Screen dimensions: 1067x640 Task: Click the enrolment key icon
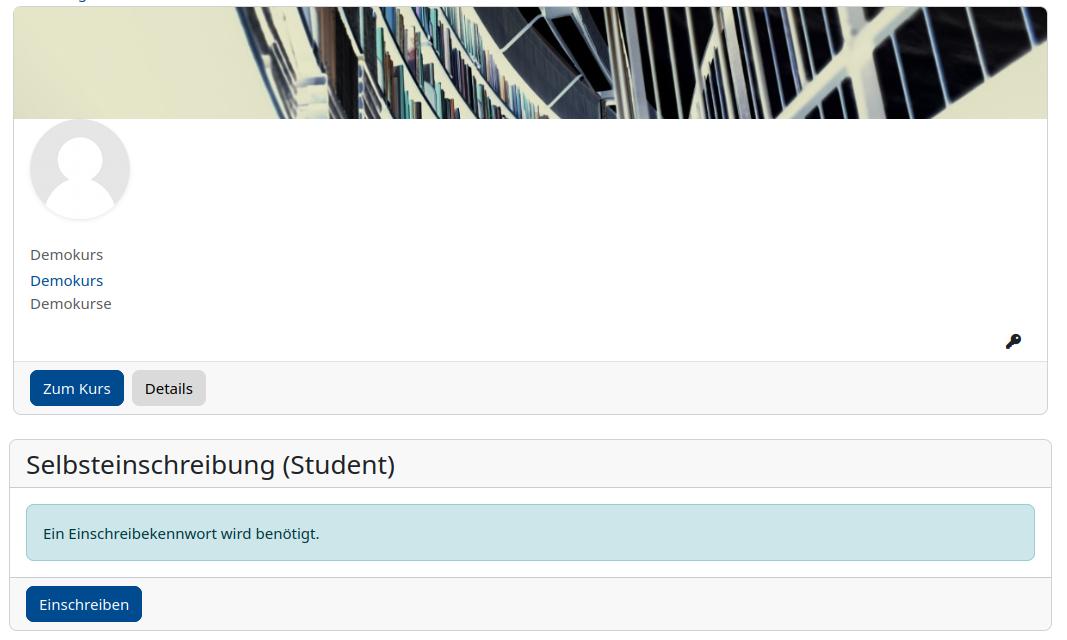[1013, 342]
